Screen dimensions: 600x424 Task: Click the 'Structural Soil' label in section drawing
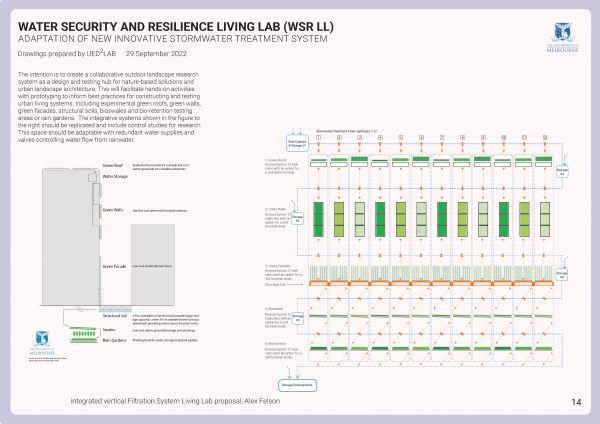pyautogui.click(x=115, y=316)
